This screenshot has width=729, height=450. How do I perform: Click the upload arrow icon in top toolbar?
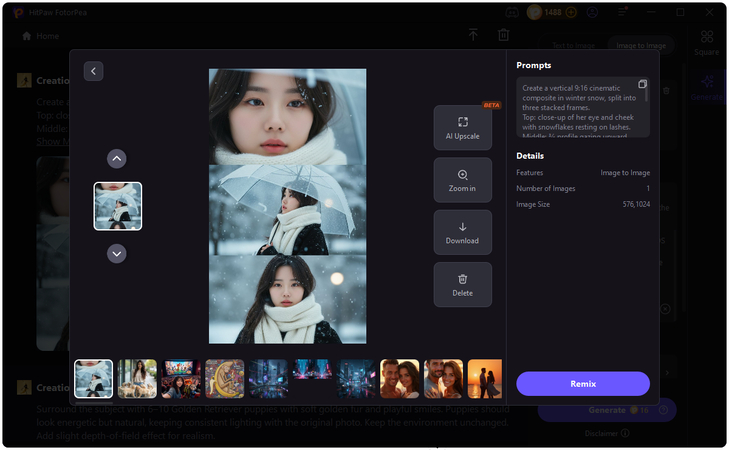(x=473, y=34)
